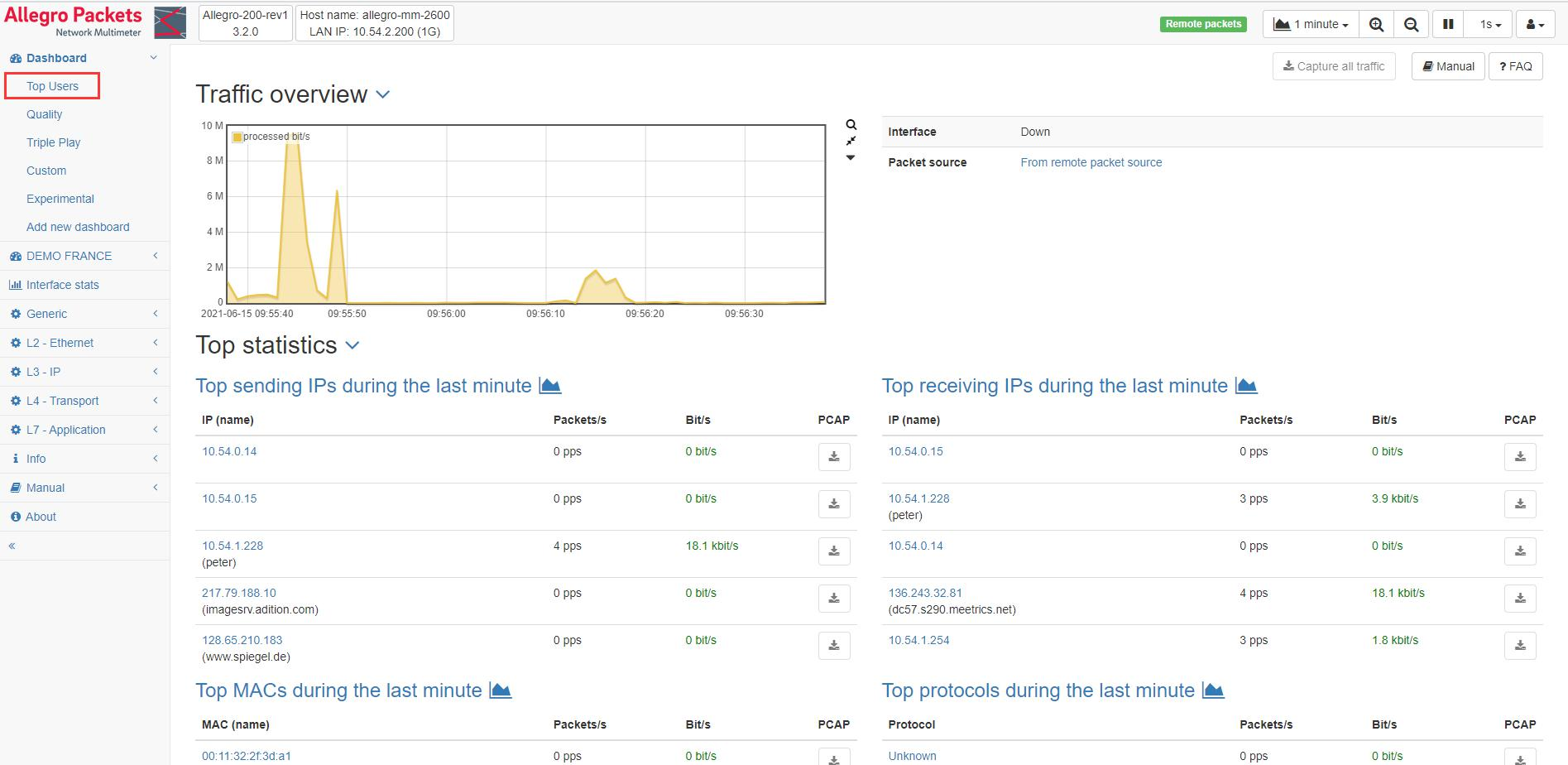
Task: Pause live updates with the pause button
Action: [x=1448, y=25]
